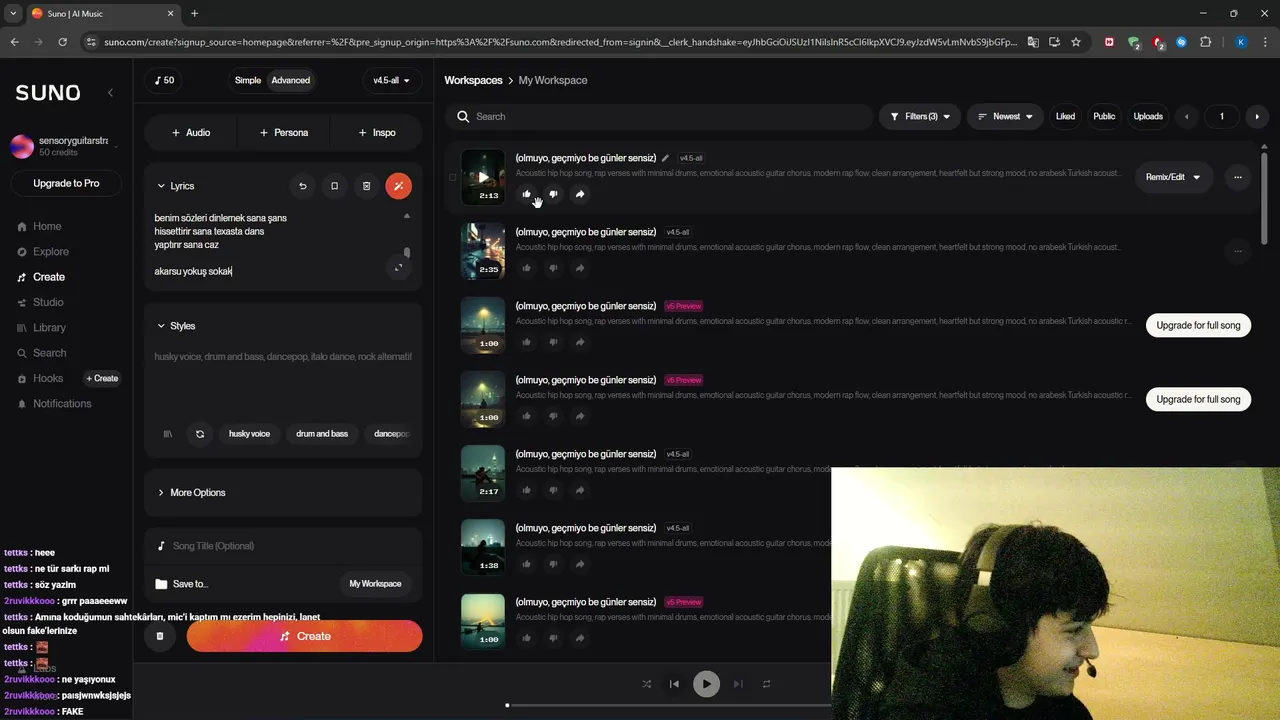Click the lyrics box scrollbar
This screenshot has height=720, width=1280.
pos(406,253)
